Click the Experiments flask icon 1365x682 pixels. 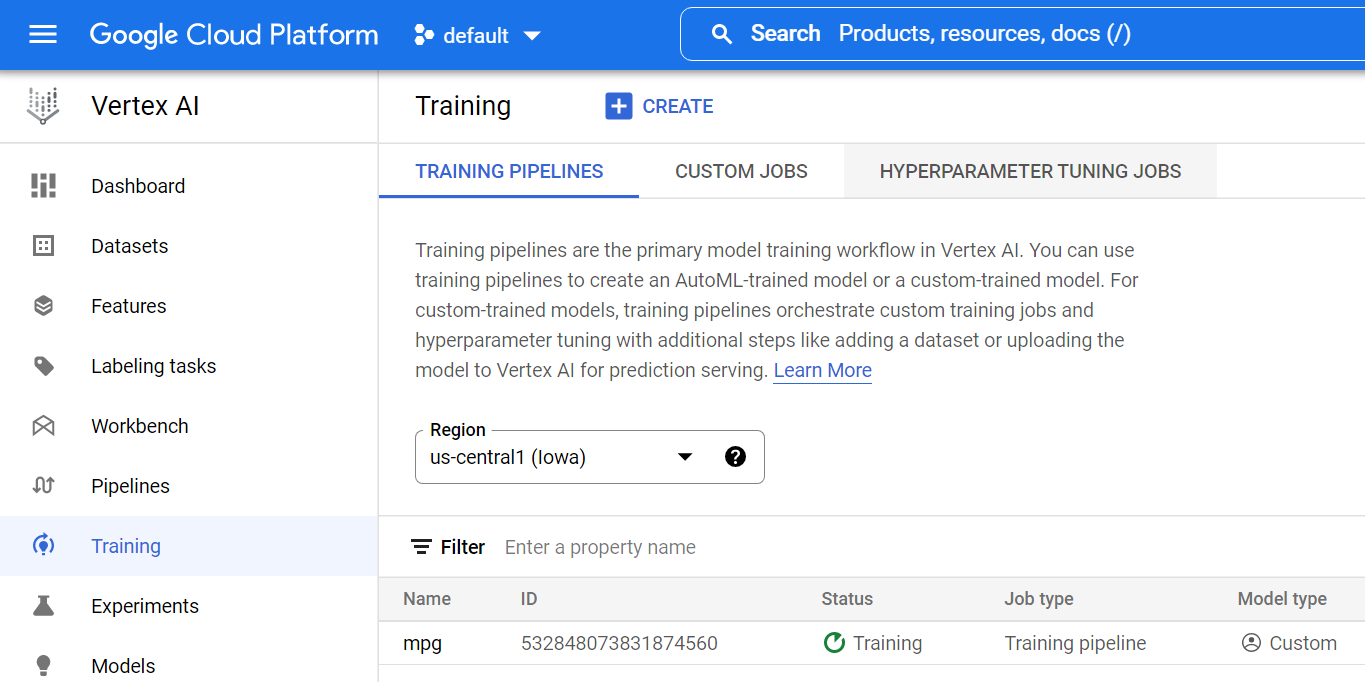pyautogui.click(x=43, y=606)
